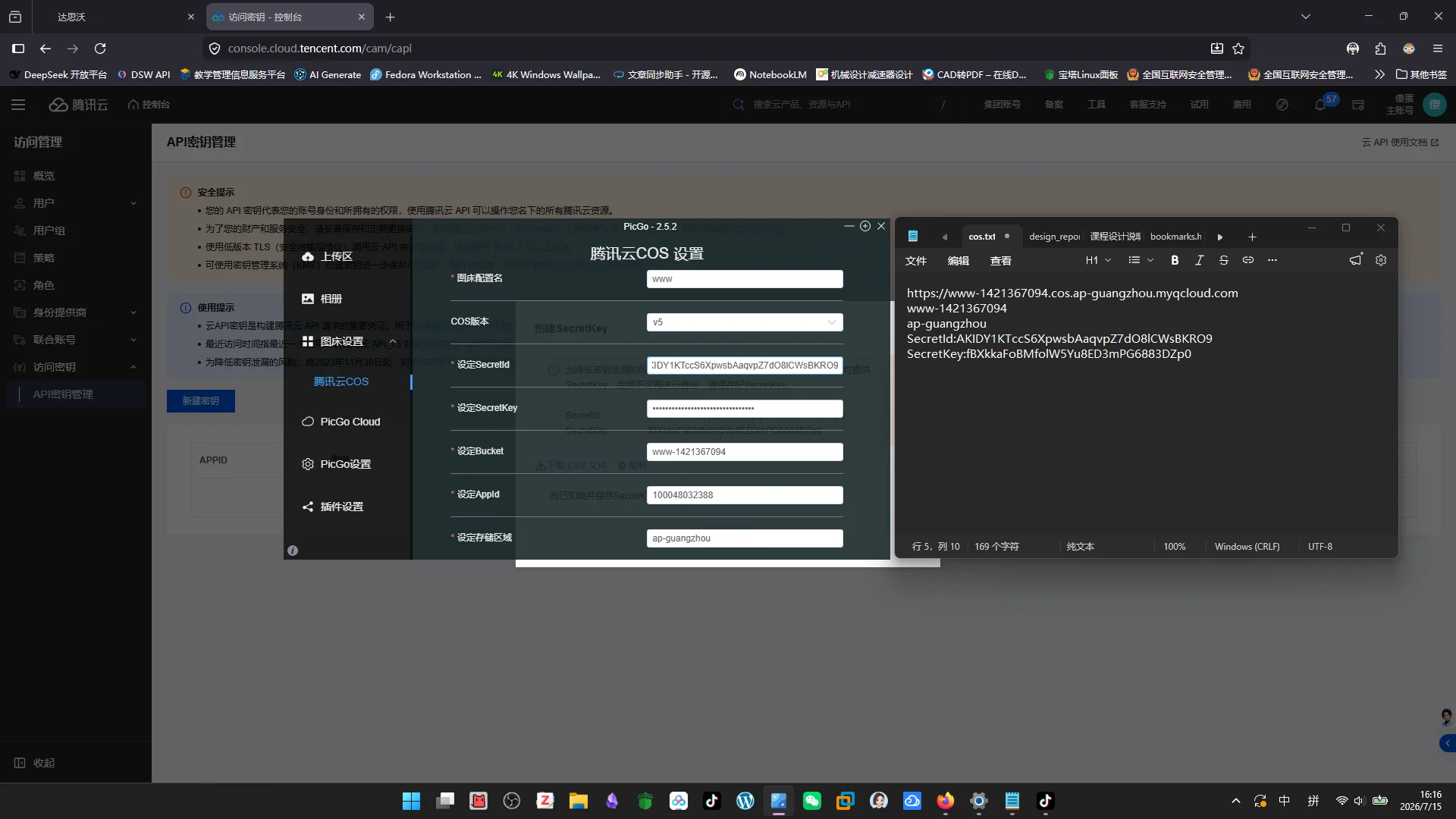Open the PicGo 上传区 upload area
Image resolution: width=1456 pixels, height=819 pixels.
tap(328, 256)
